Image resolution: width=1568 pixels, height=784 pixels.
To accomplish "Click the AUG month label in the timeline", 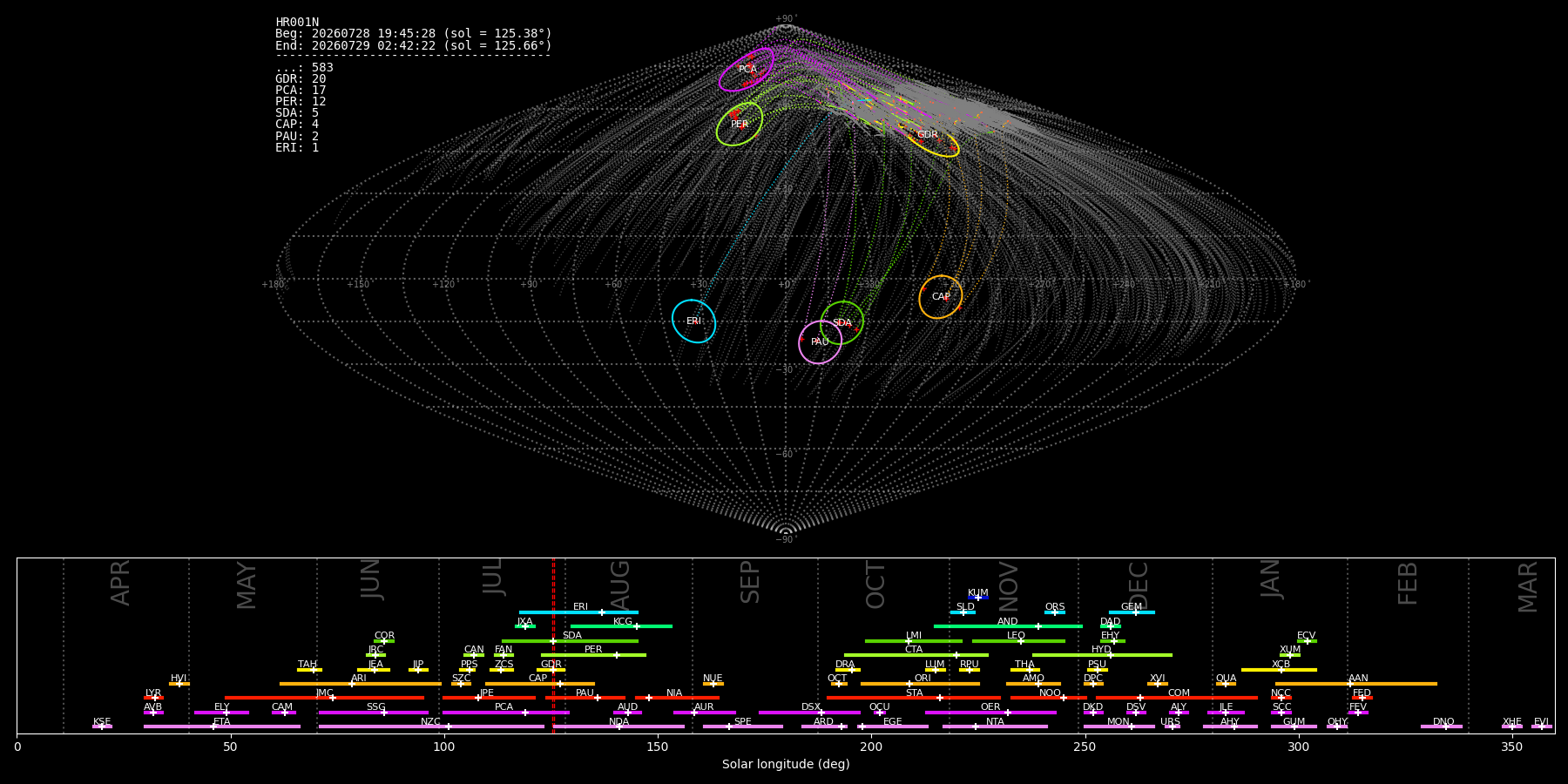I will (x=620, y=582).
